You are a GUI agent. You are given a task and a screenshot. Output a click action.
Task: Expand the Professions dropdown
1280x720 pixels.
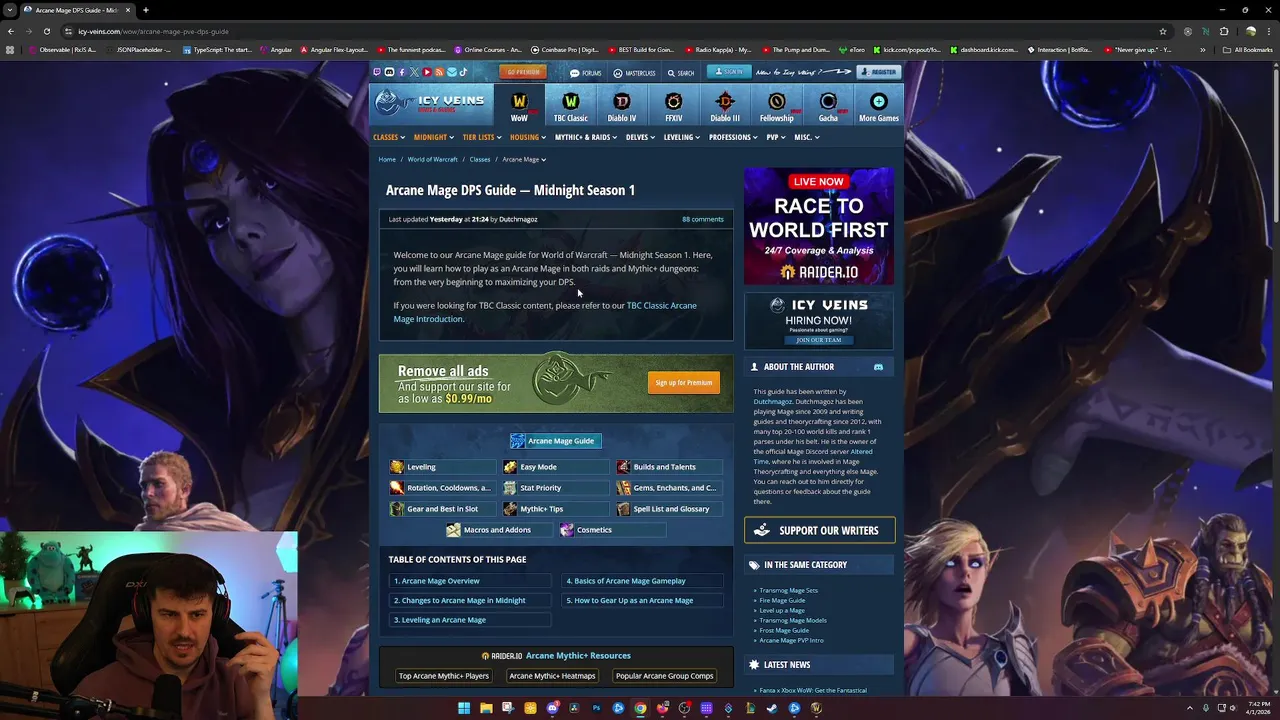tap(733, 137)
